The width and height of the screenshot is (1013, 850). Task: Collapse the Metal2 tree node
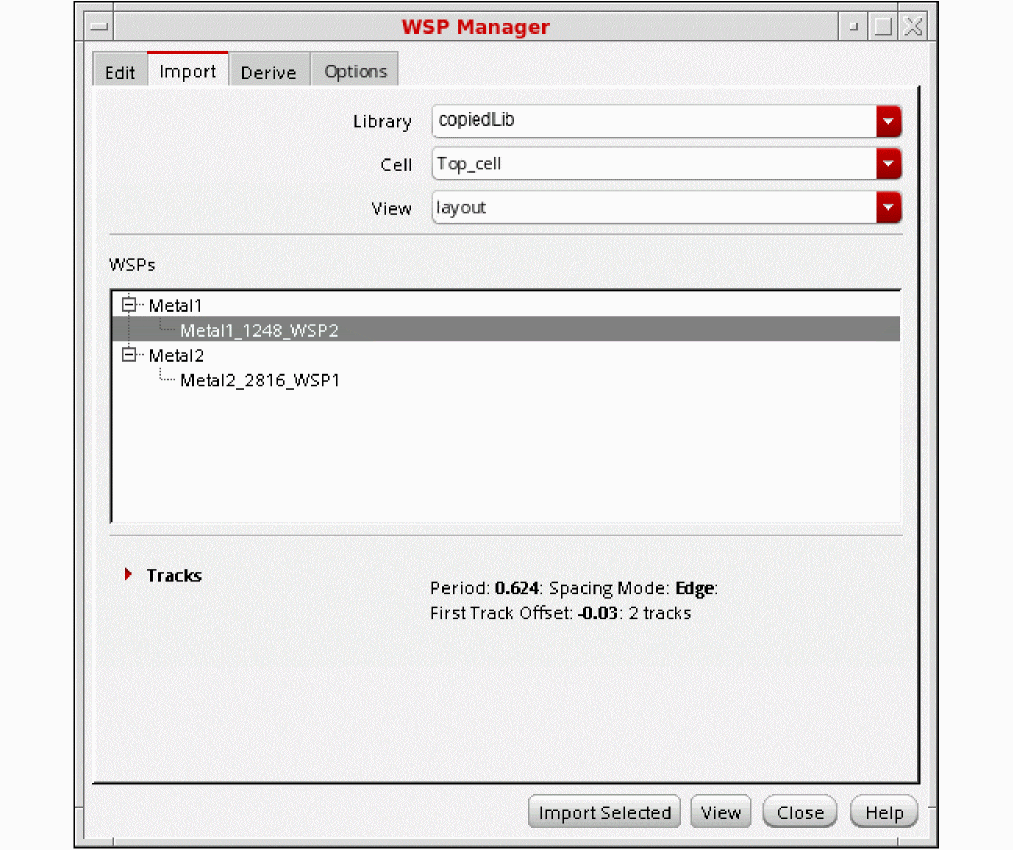(128, 355)
